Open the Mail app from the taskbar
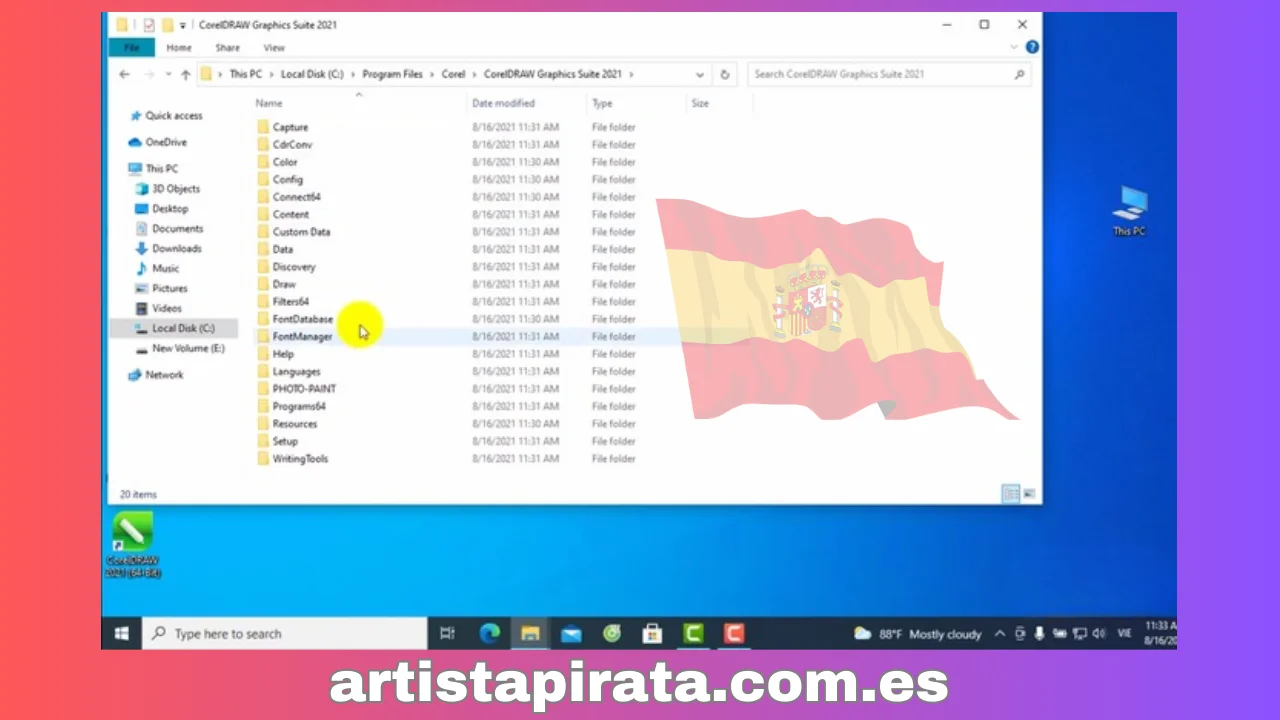1280x720 pixels. click(x=571, y=633)
